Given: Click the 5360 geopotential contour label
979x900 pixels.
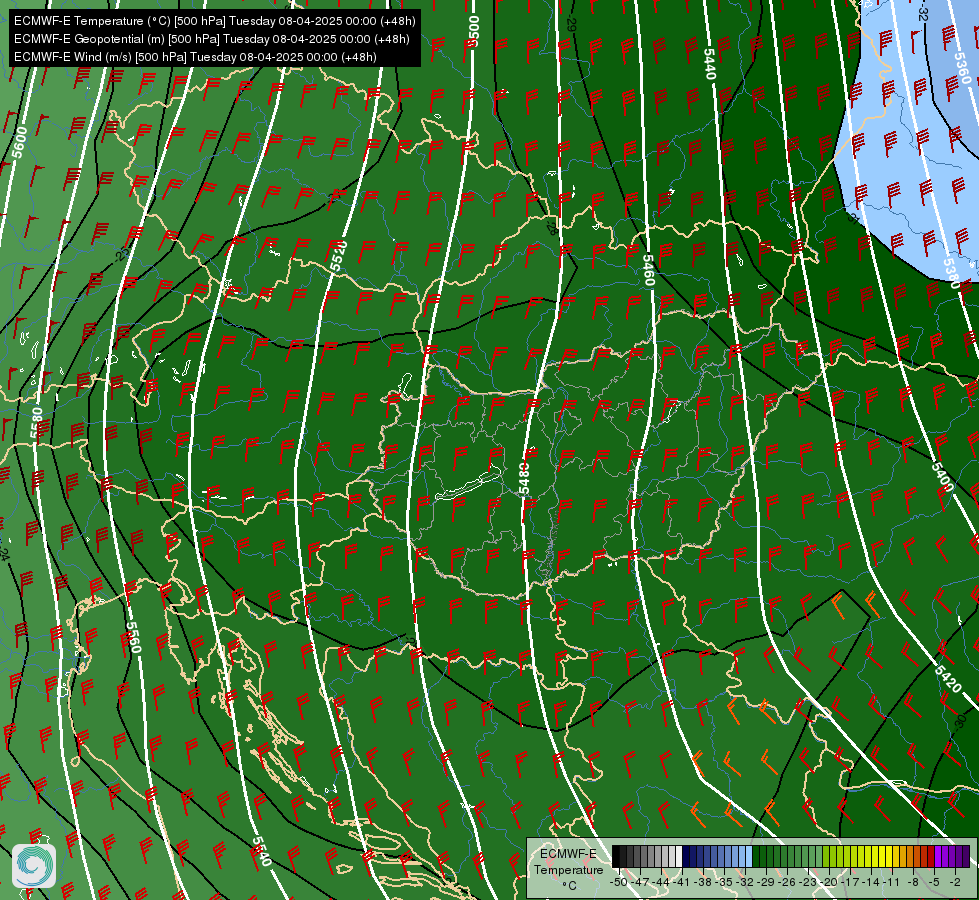Looking at the screenshot, I should click(x=963, y=69).
